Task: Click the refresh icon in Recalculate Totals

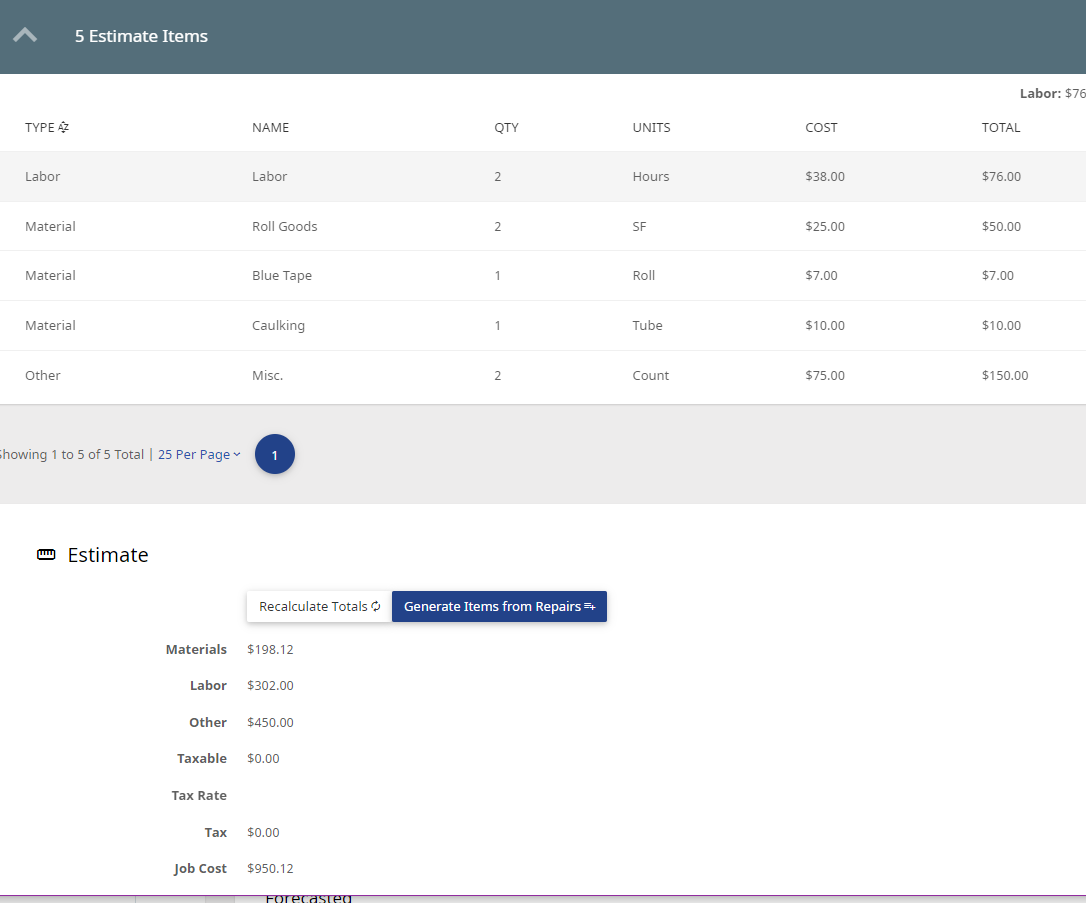Action: pos(376,606)
